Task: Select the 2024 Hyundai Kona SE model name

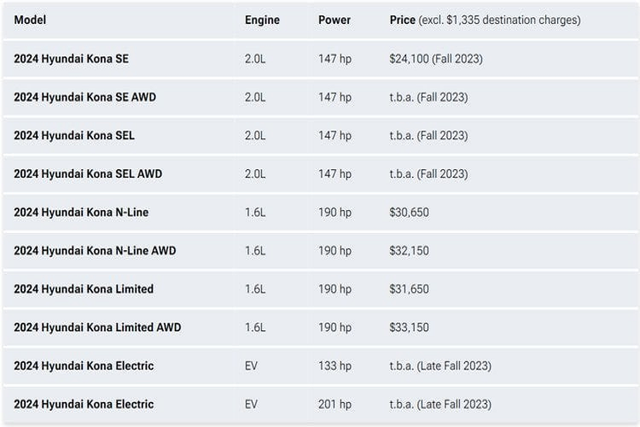Action: (x=71, y=59)
